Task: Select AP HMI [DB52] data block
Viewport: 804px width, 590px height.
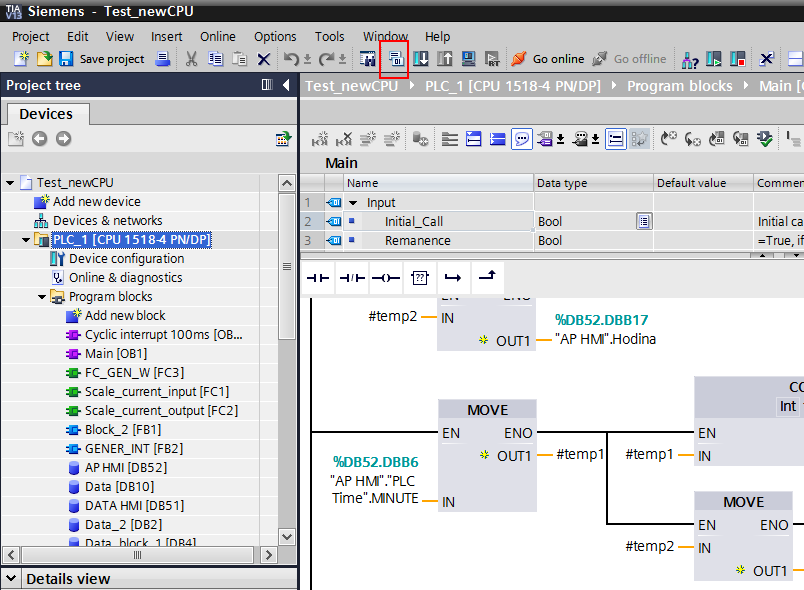Action: 126,467
